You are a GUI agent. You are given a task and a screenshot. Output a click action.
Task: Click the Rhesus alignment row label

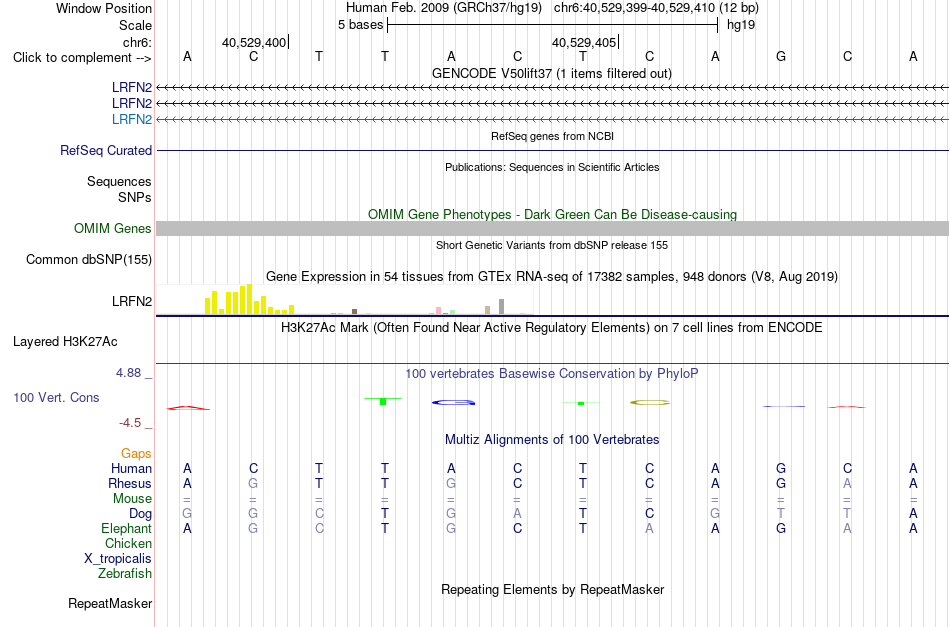(x=130, y=483)
